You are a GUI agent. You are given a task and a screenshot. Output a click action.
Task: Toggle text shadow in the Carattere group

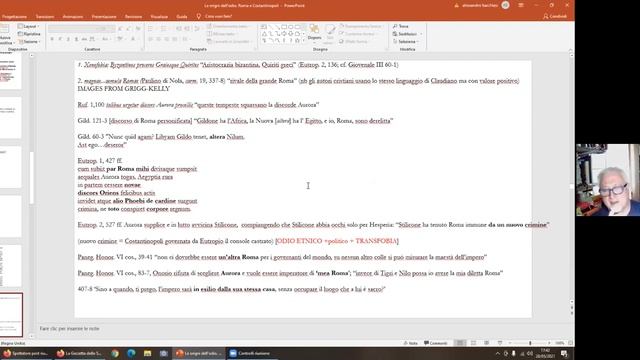[76, 39]
